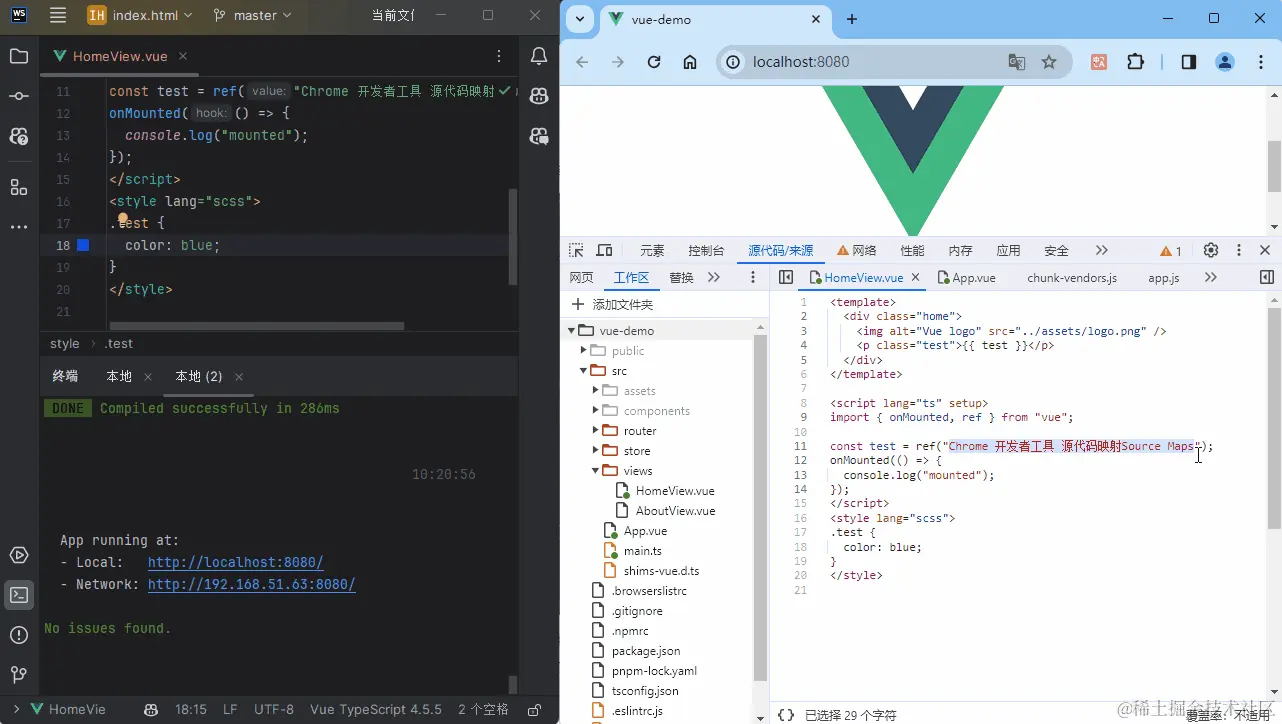Screen dimensions: 1282x724
Task: Click Chrome back navigation arrow
Action: (x=582, y=62)
